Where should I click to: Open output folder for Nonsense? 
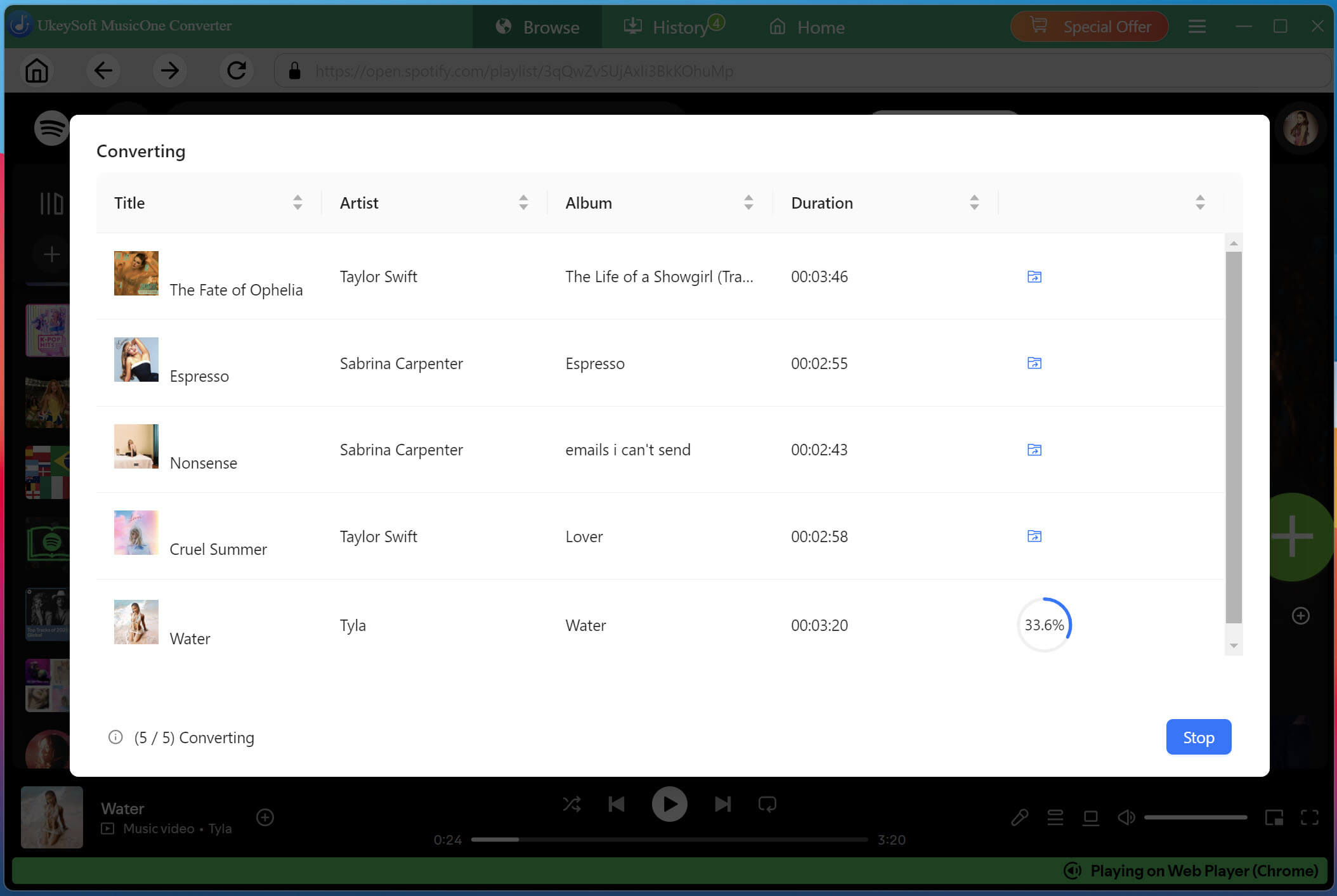point(1034,450)
